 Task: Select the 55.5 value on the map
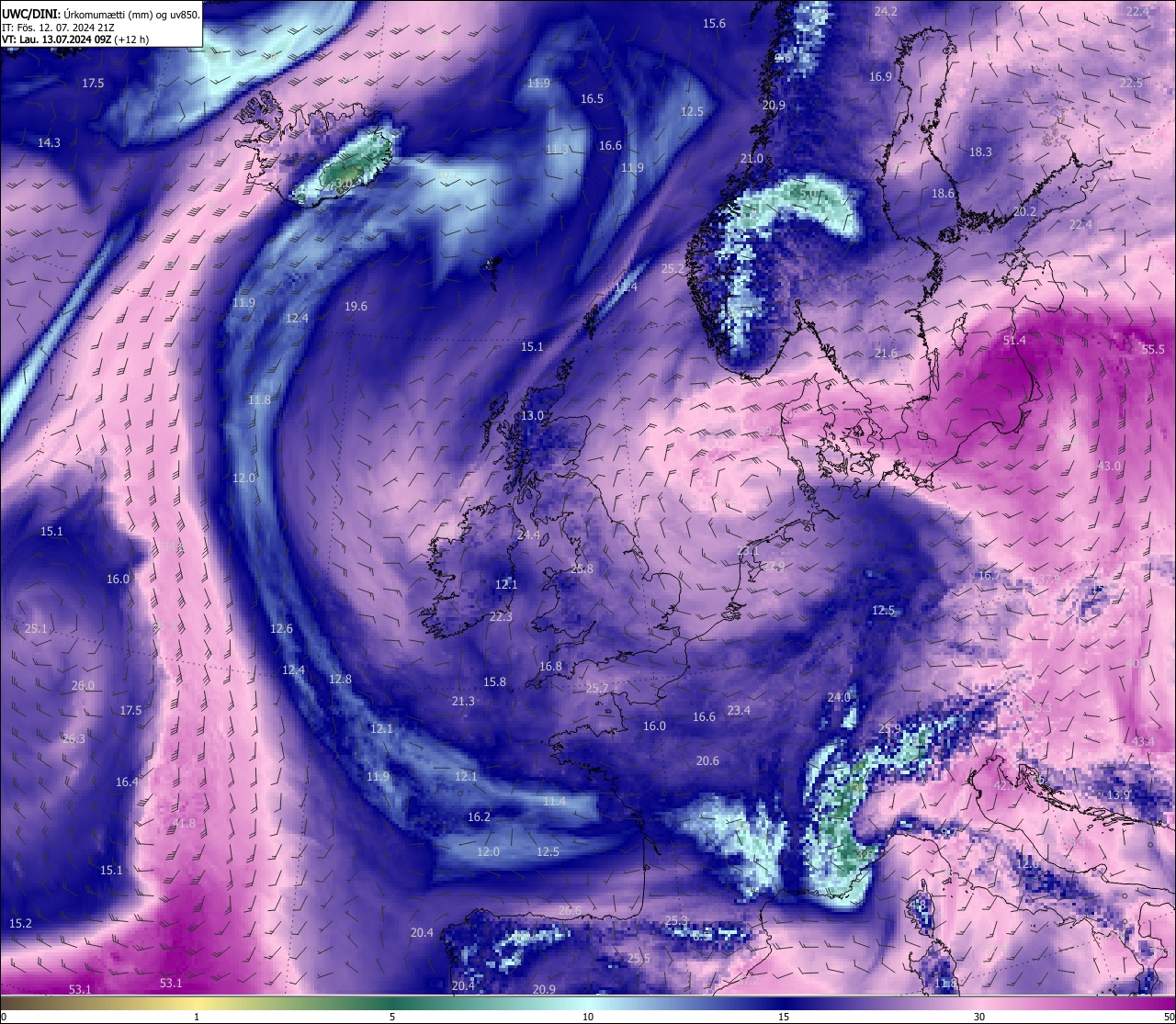(1153, 349)
